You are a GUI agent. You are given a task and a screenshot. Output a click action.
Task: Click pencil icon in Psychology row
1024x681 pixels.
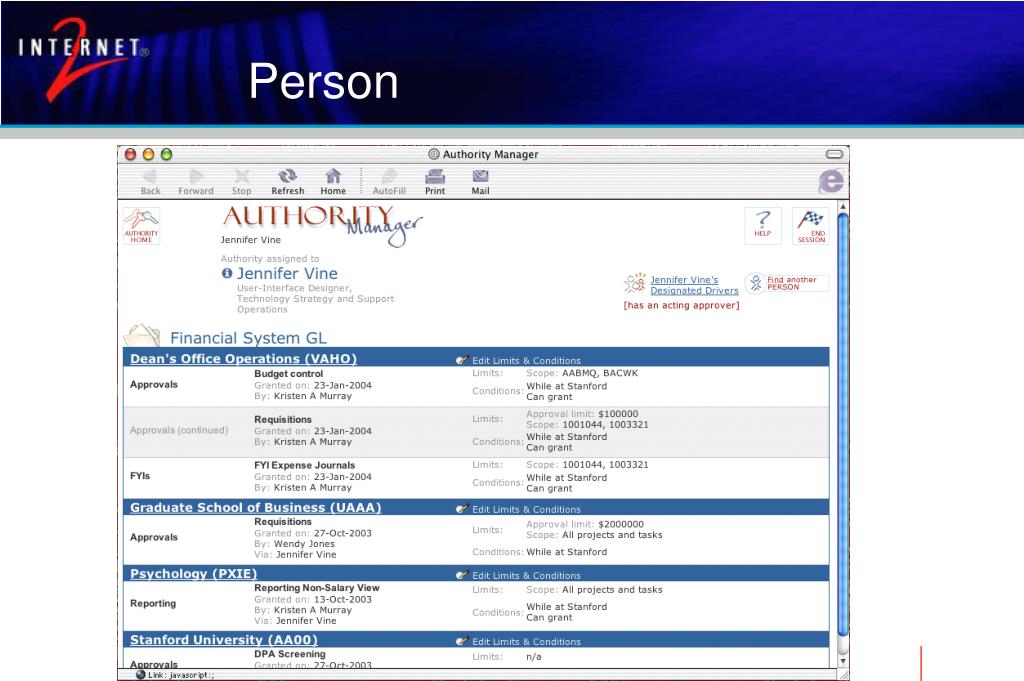(x=462, y=575)
